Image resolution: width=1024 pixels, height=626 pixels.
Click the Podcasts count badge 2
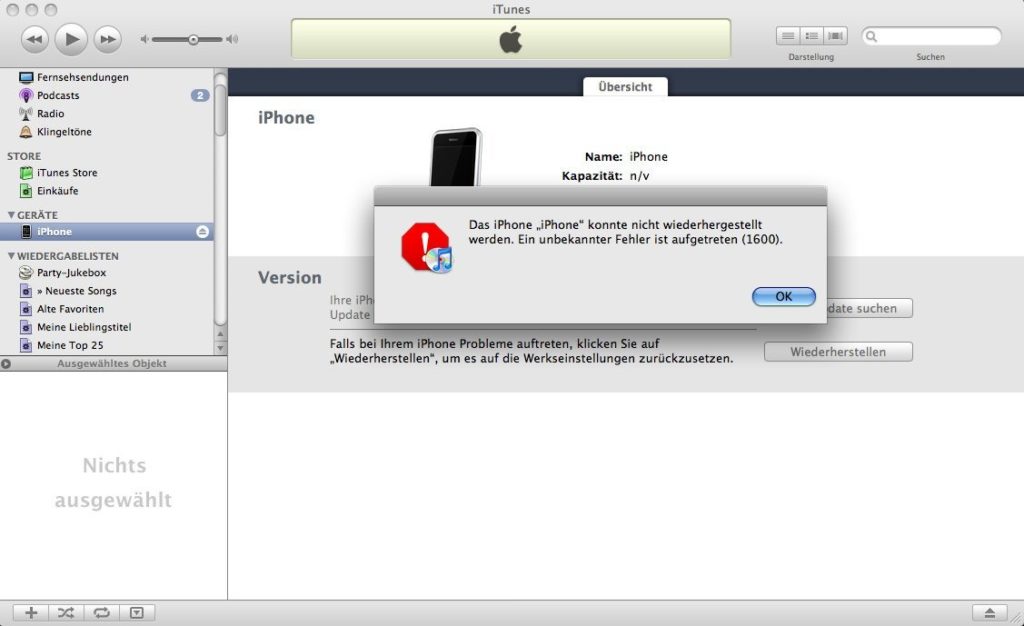pos(200,95)
